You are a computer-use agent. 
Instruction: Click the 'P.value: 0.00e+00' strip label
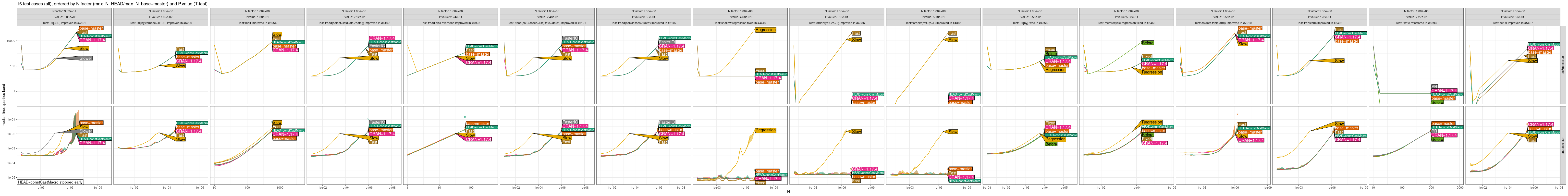pyautogui.click(x=64, y=17)
